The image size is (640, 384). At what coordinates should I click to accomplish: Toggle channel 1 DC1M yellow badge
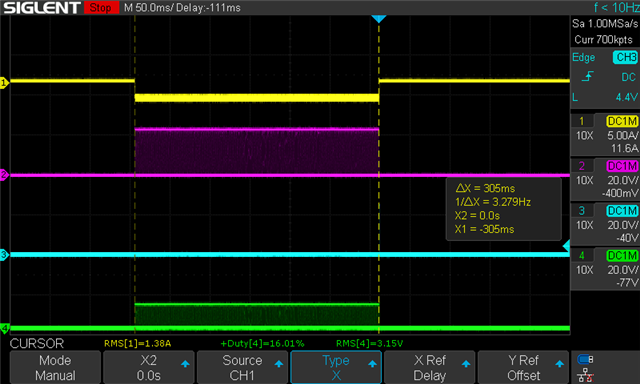622,121
